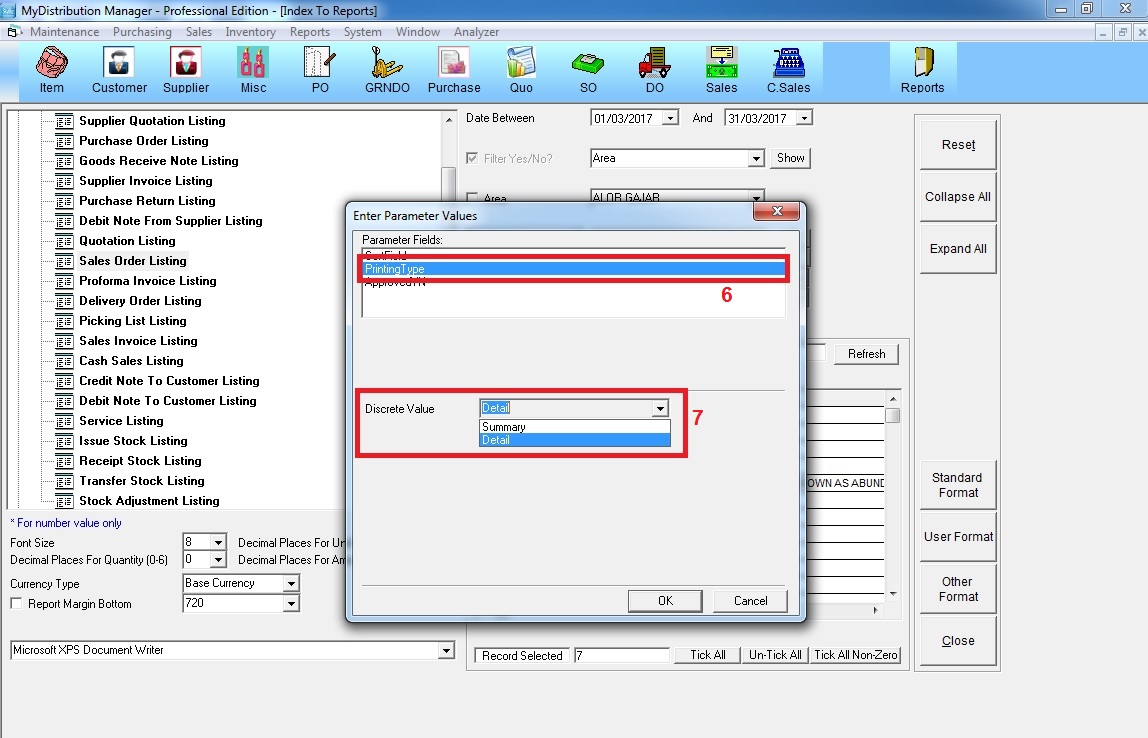Viewport: 1148px width, 738px height.
Task: Open the printer selection dropdown
Action: pos(446,651)
